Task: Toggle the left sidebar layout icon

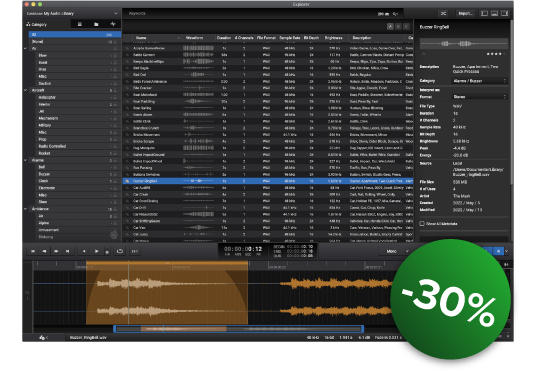Action: point(484,13)
